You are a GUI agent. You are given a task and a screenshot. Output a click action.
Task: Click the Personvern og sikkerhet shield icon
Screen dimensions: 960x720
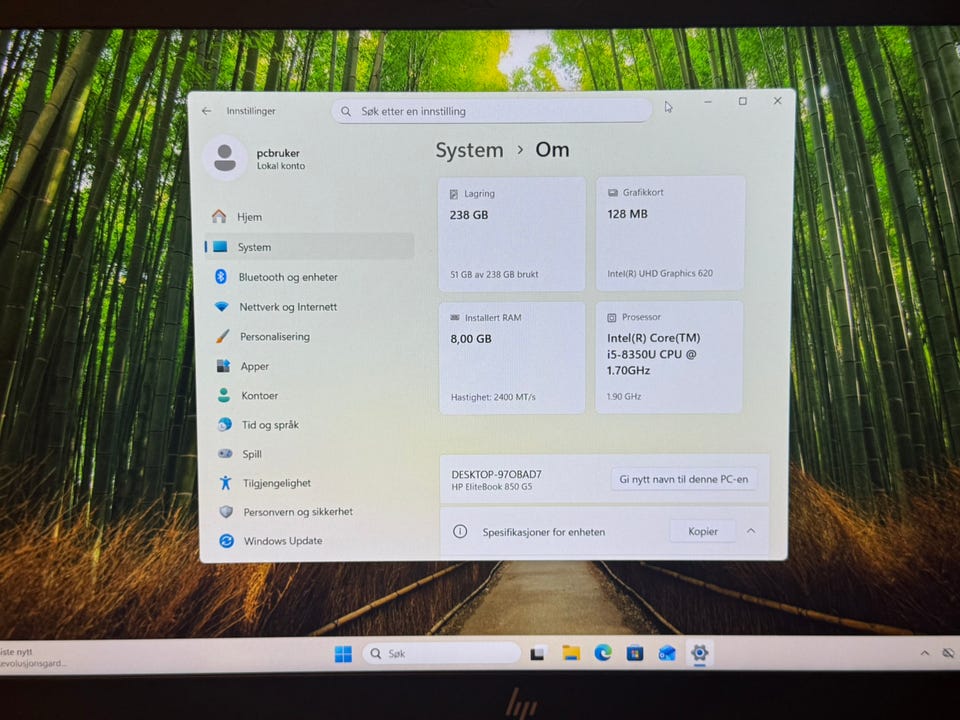[226, 511]
